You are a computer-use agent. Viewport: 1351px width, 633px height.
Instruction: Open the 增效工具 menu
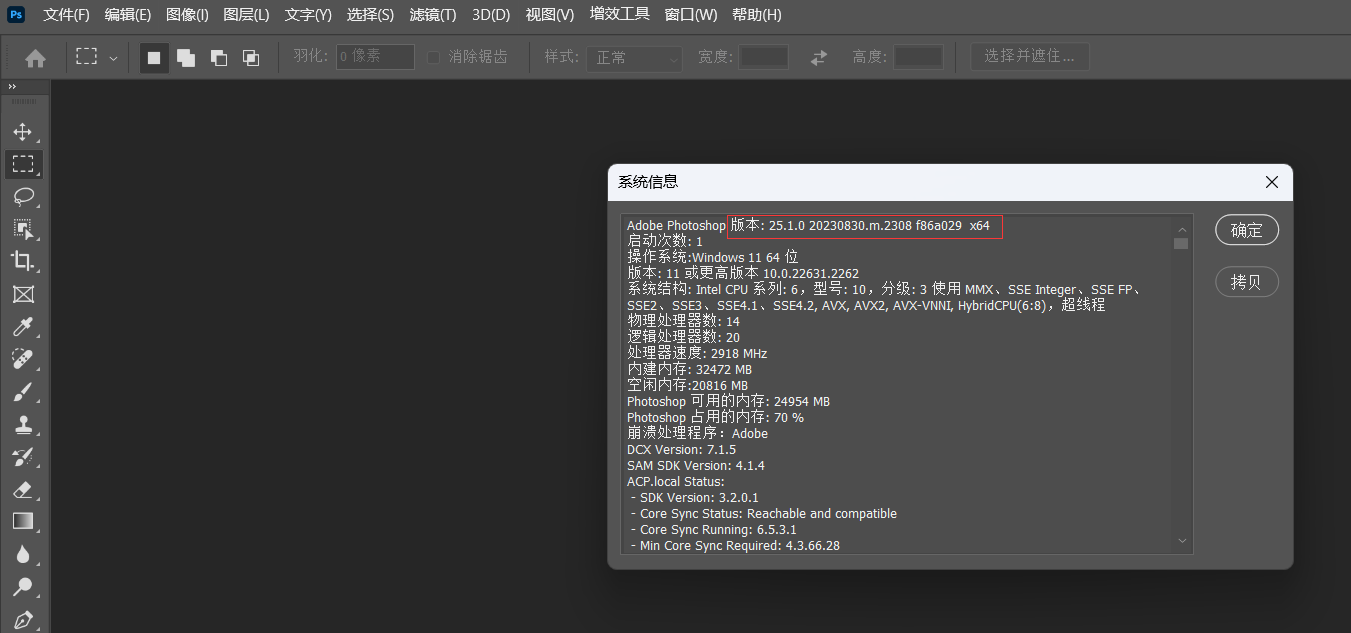point(619,15)
